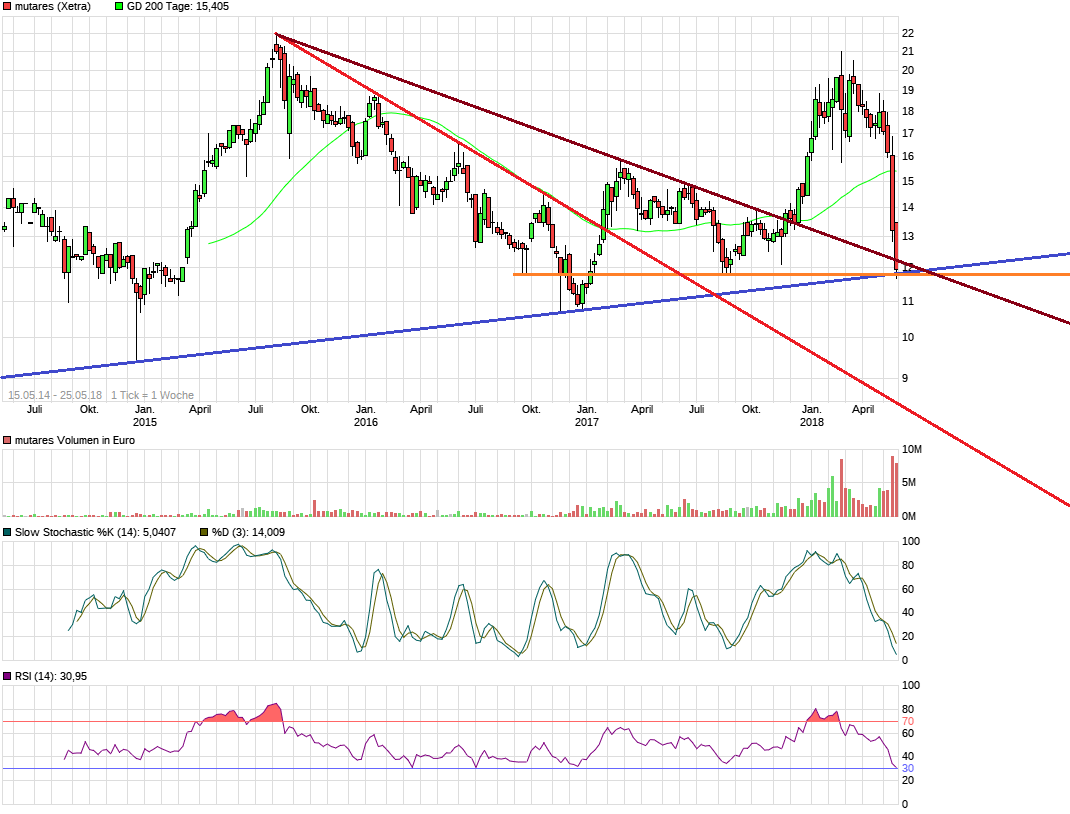Viewport: 1070px width, 814px height.
Task: Click the peak candle near 22 in mid-2015
Action: 276,48
